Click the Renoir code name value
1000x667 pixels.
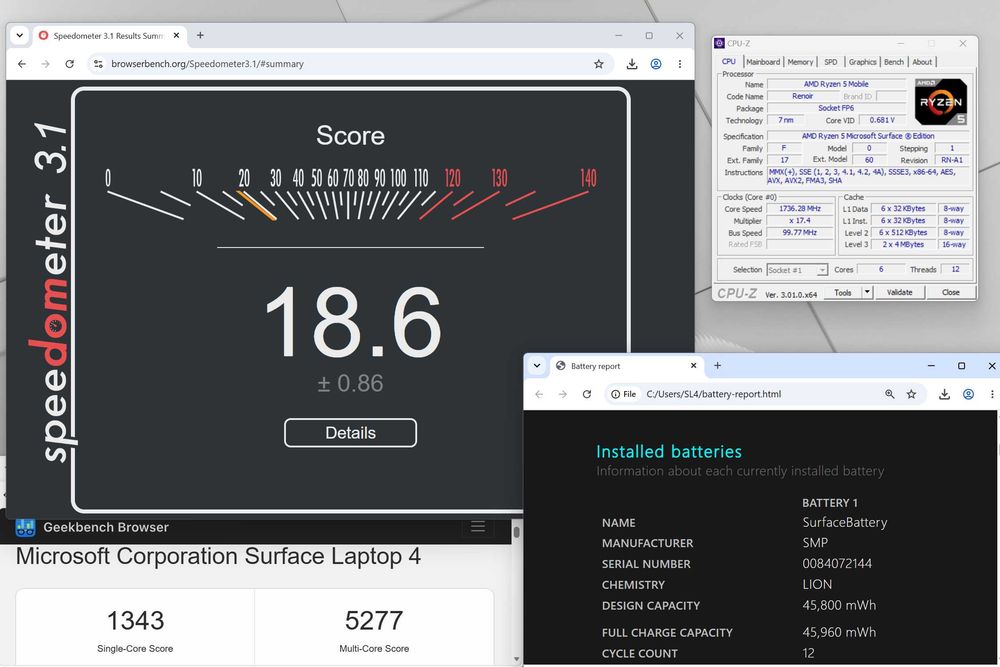(802, 96)
